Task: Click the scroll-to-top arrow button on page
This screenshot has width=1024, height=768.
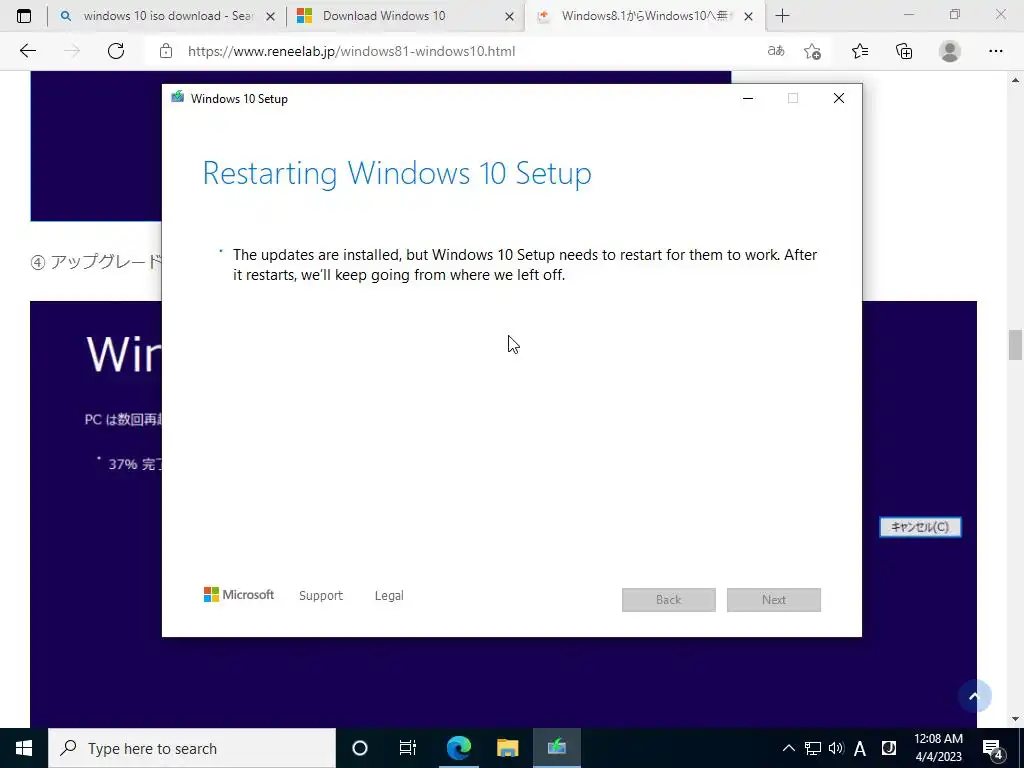Action: coord(974,696)
